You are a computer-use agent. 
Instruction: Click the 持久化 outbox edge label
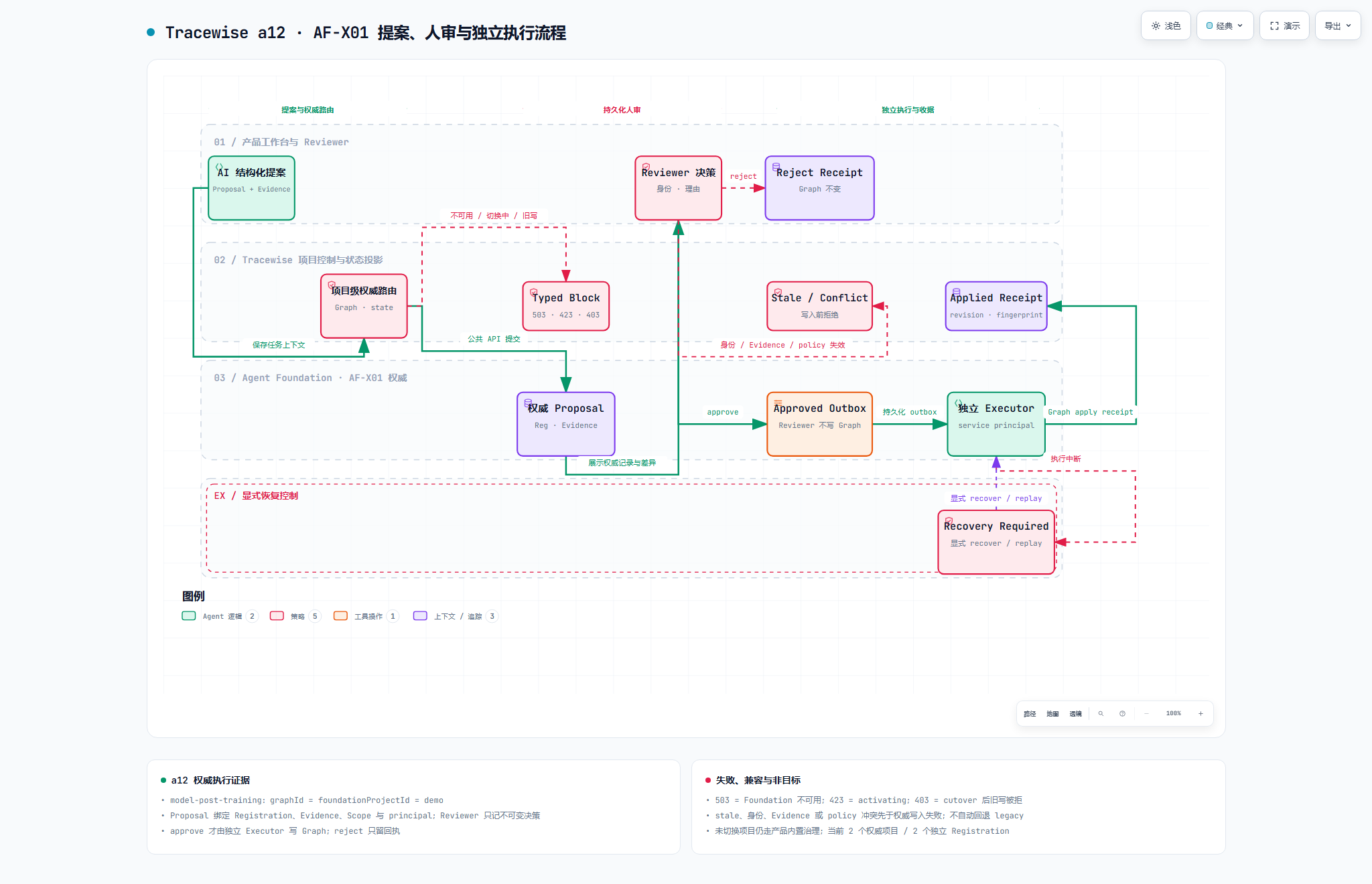(x=910, y=413)
